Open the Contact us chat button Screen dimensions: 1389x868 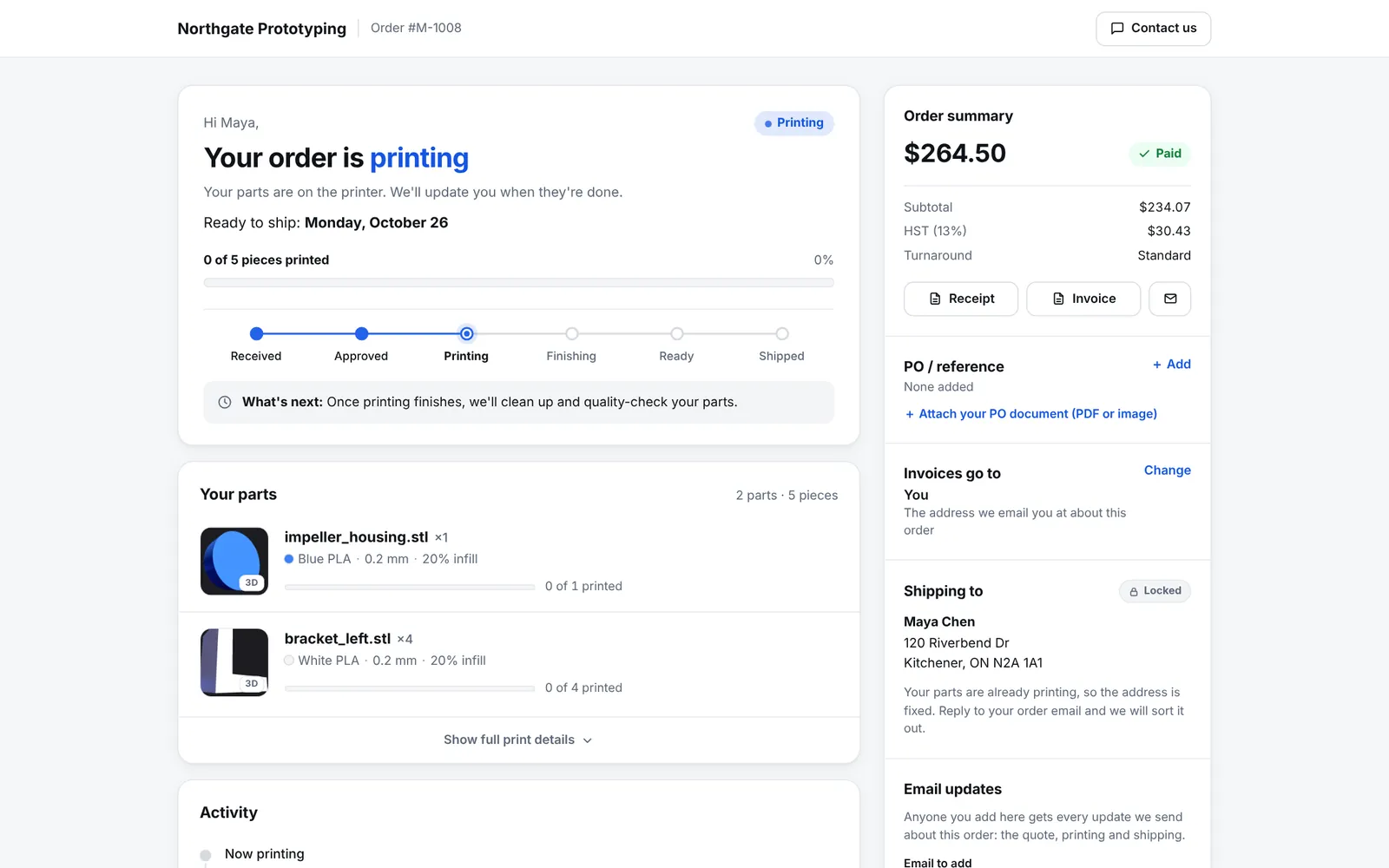[1153, 29]
